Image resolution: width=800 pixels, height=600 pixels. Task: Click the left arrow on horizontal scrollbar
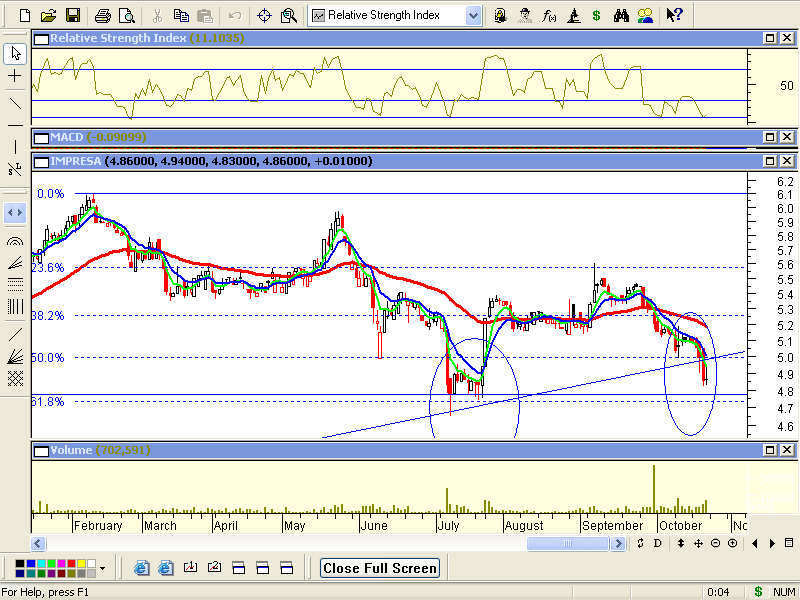38,543
